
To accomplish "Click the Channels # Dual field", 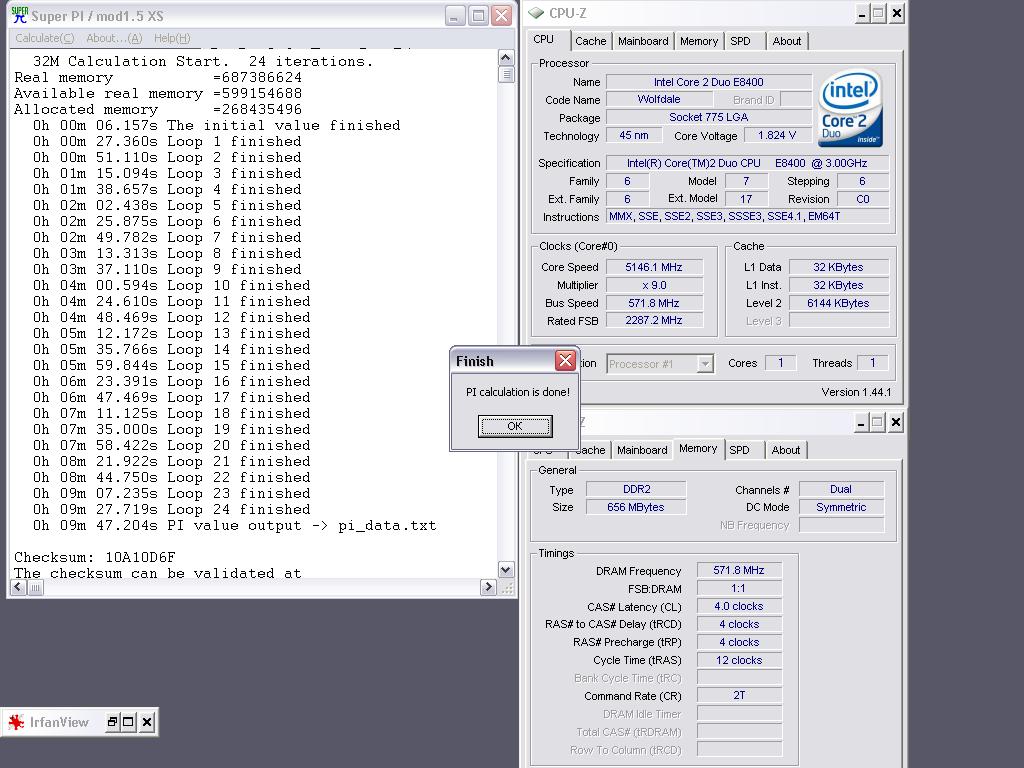I will [841, 489].
